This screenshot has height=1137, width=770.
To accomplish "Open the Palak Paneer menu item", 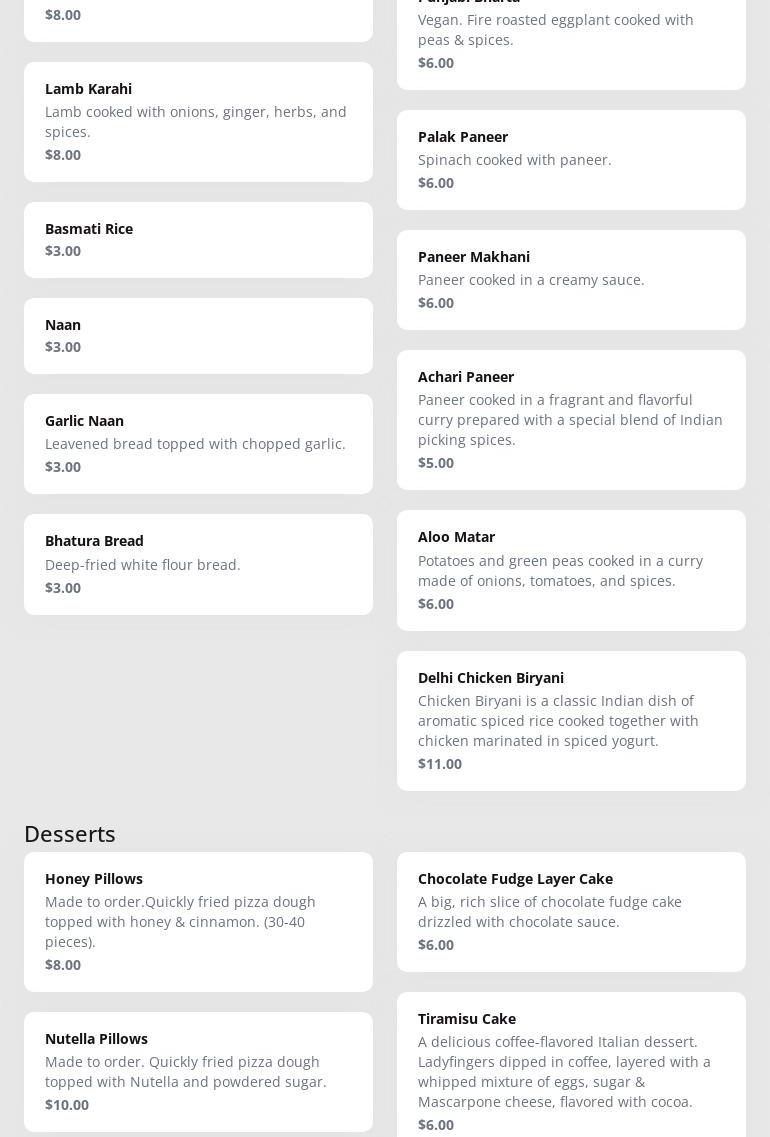I will pyautogui.click(x=571, y=159).
